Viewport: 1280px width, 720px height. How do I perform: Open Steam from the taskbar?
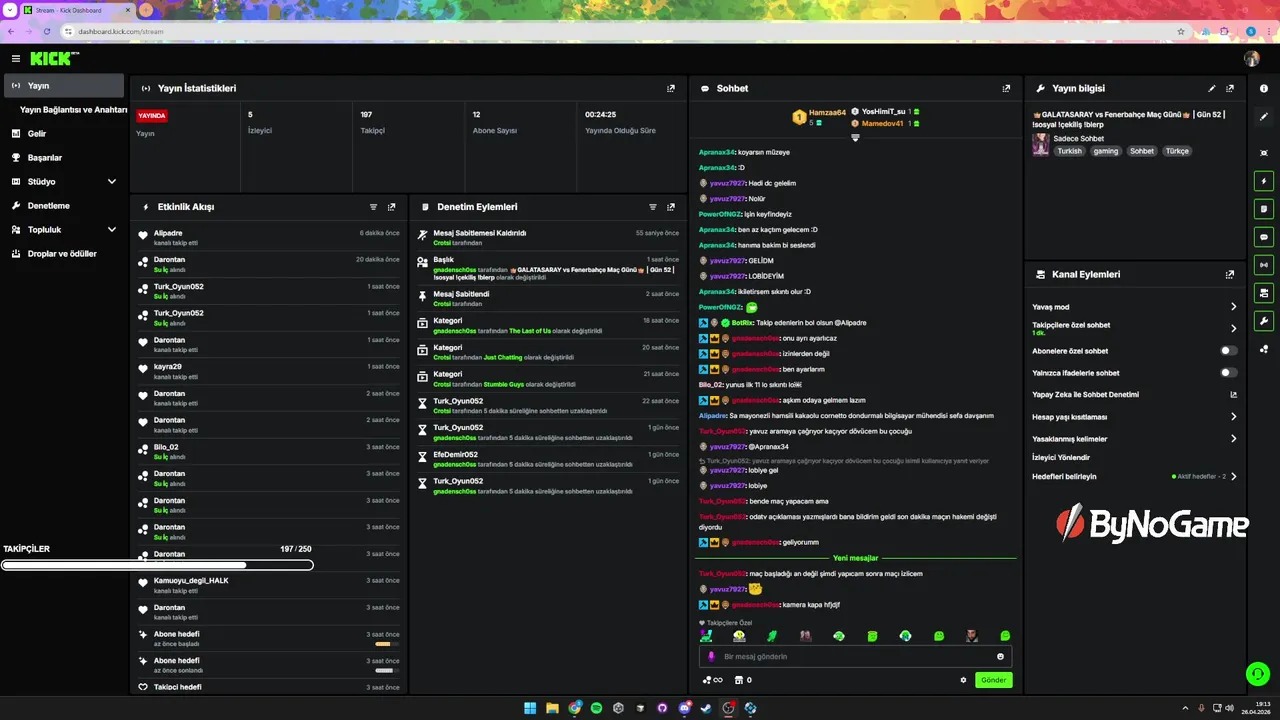click(x=706, y=708)
